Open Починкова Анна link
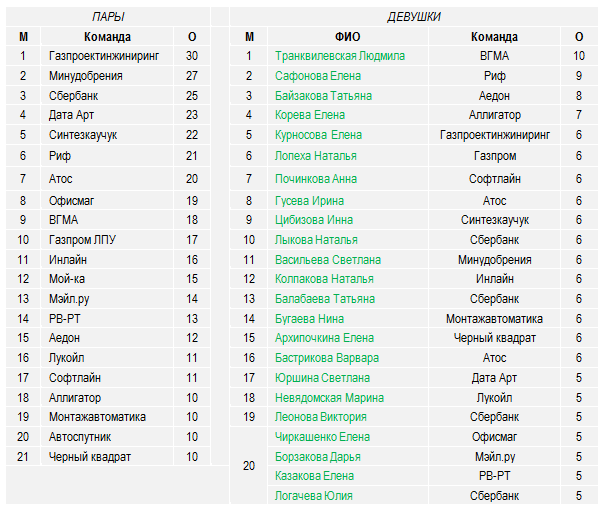Viewport: 605px width, 510px height. (316, 179)
